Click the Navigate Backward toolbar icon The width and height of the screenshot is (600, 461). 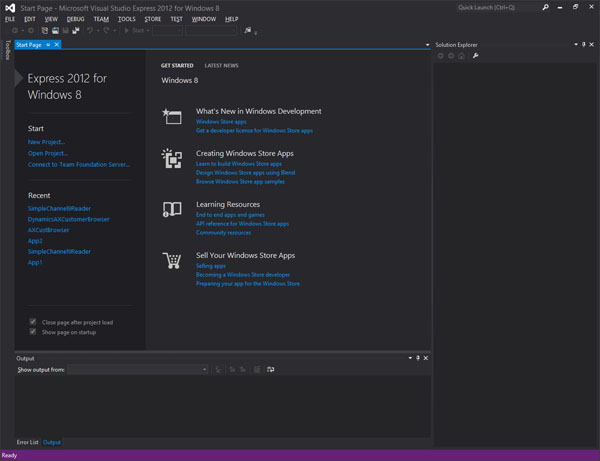15,31
